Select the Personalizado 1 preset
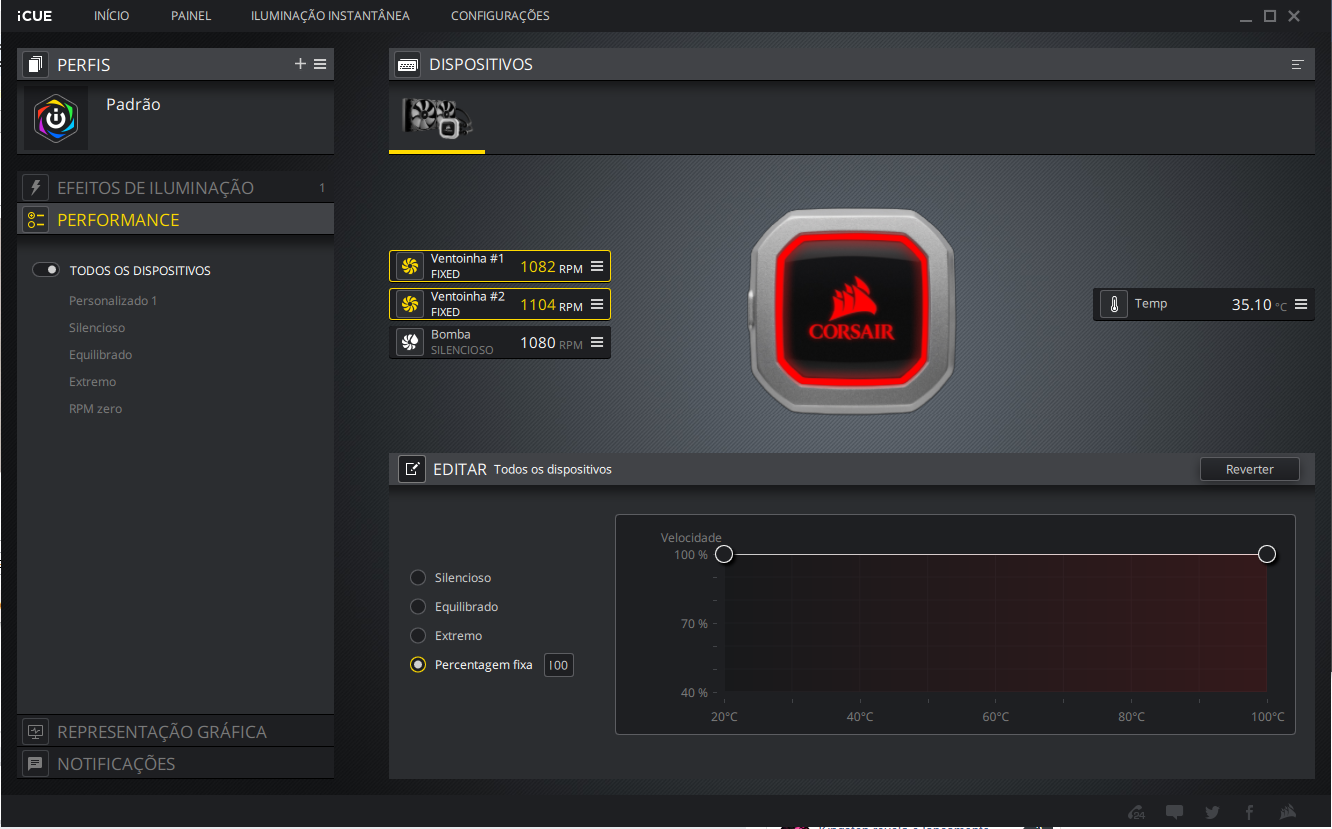The image size is (1332, 829). coord(113,300)
